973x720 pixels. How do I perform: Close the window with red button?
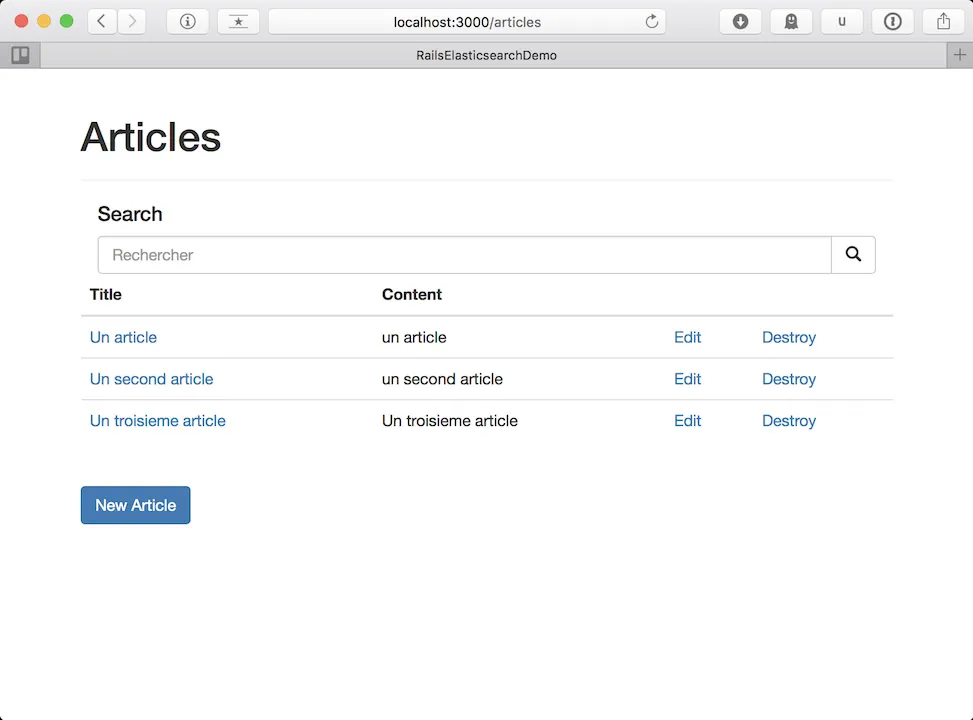coord(21,21)
